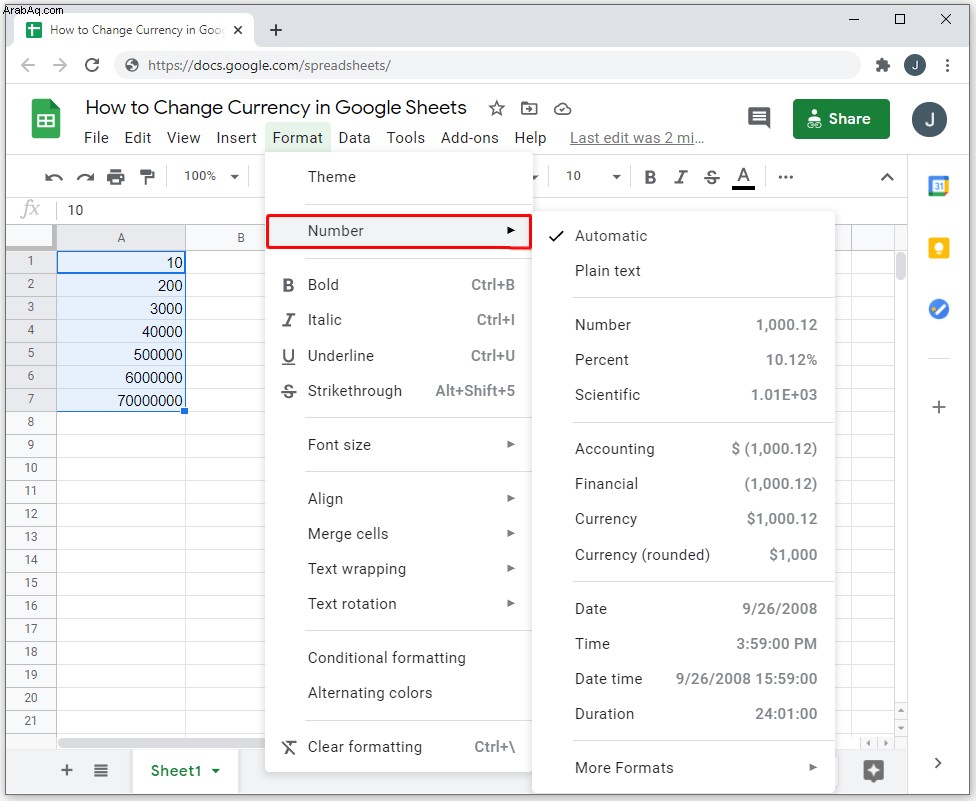Close the Google Sheets browser tab
Image resolution: width=976 pixels, height=801 pixels.
(238, 30)
